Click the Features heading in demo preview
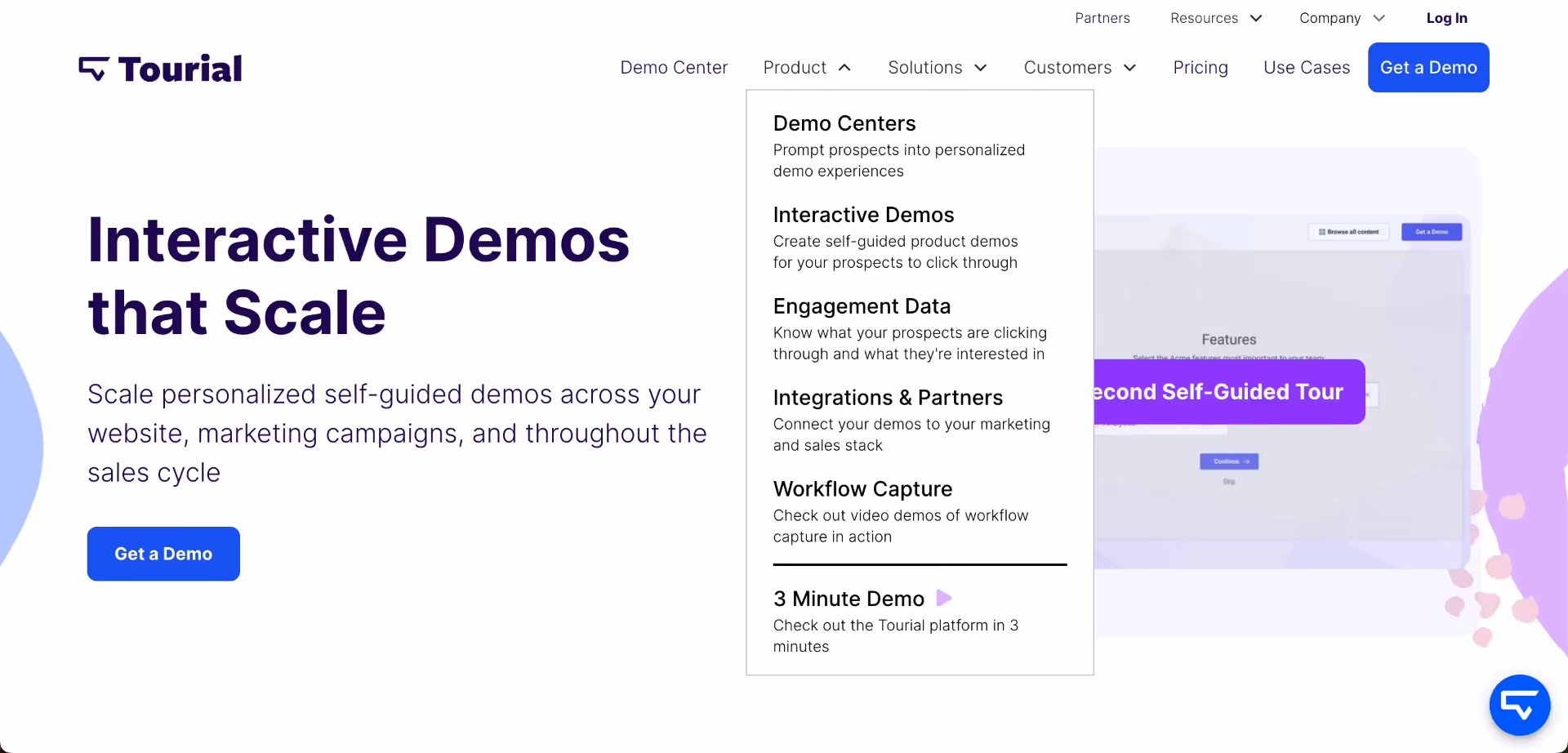Viewport: 1568px width, 753px height. click(x=1229, y=340)
